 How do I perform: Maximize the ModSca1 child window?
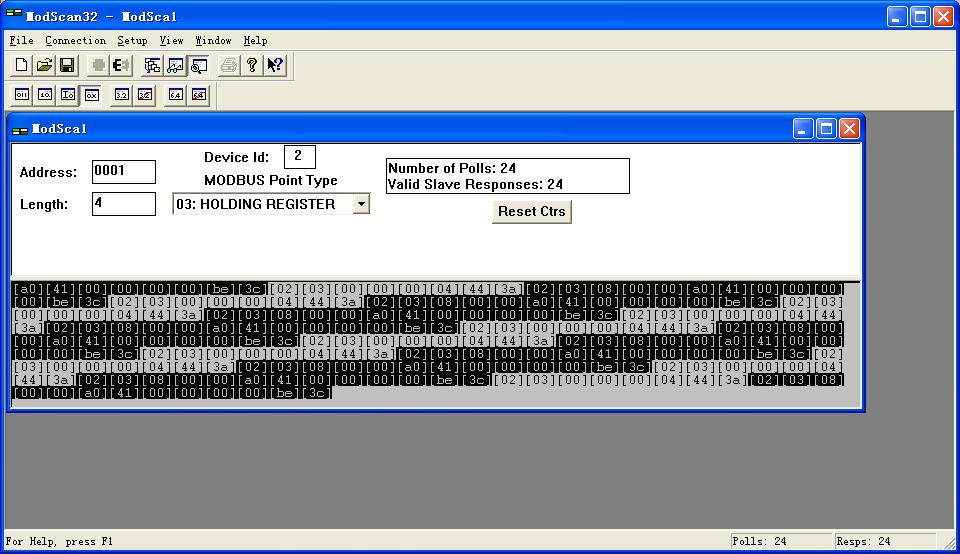pyautogui.click(x=826, y=129)
